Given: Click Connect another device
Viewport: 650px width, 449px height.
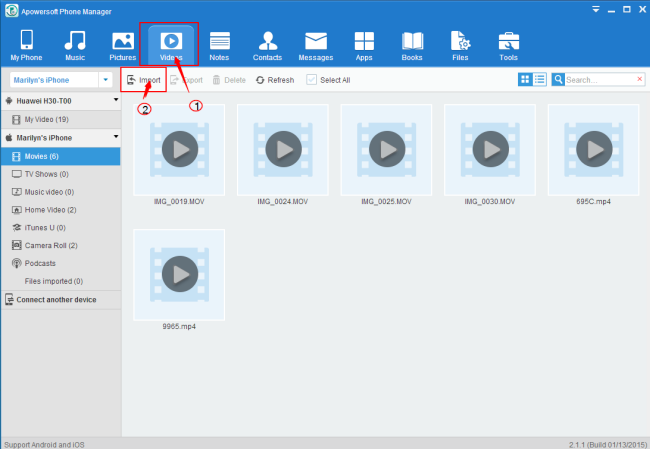Looking at the screenshot, I should [61, 300].
